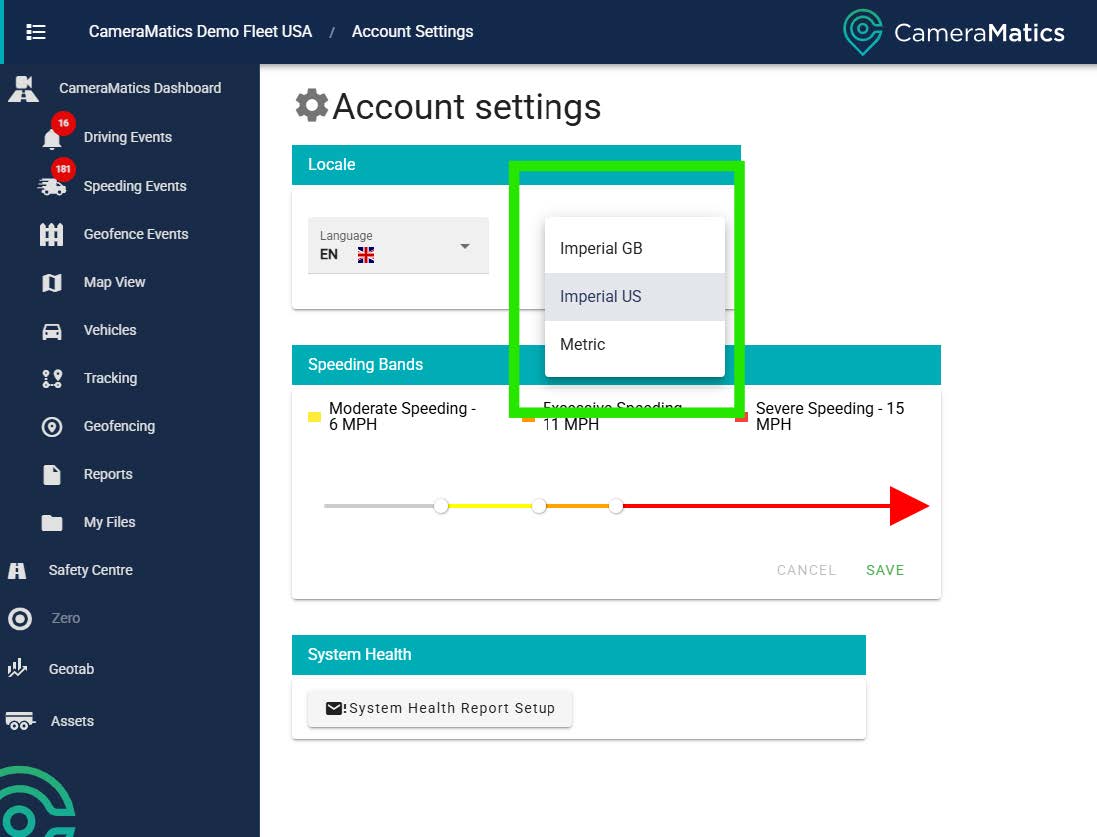Click the Speeding Events truck icon

point(52,187)
